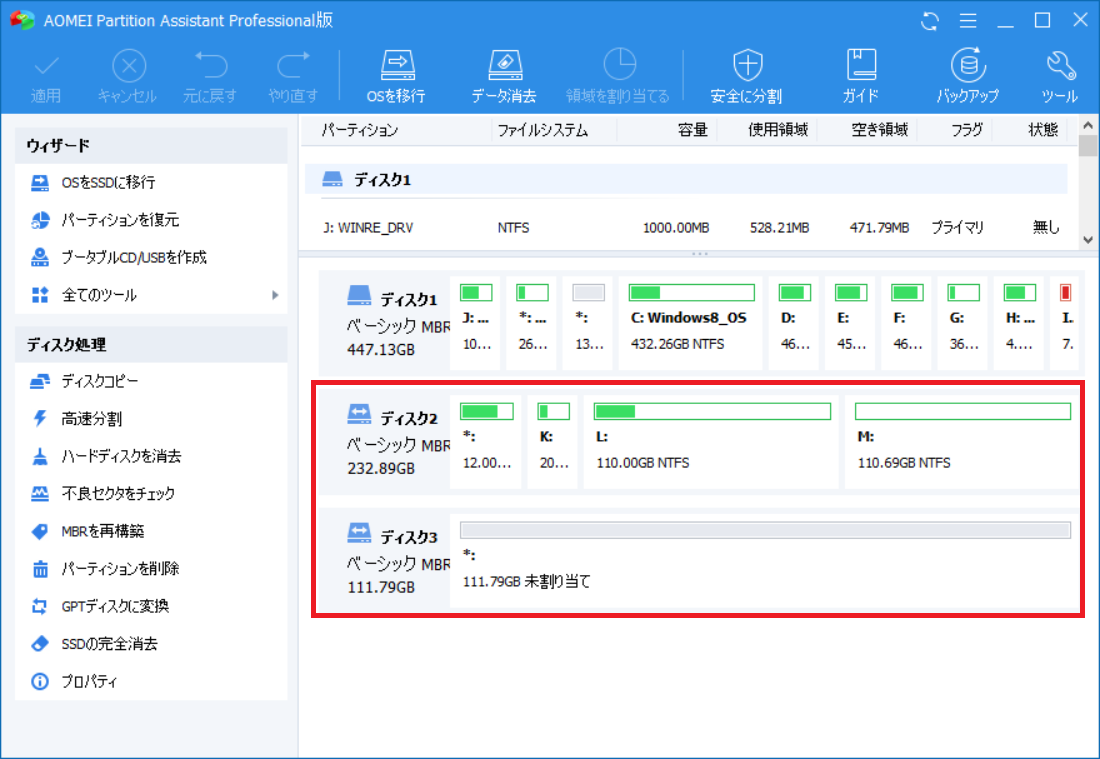
Task: Click the 528.21MB used space cell
Action: 779,228
